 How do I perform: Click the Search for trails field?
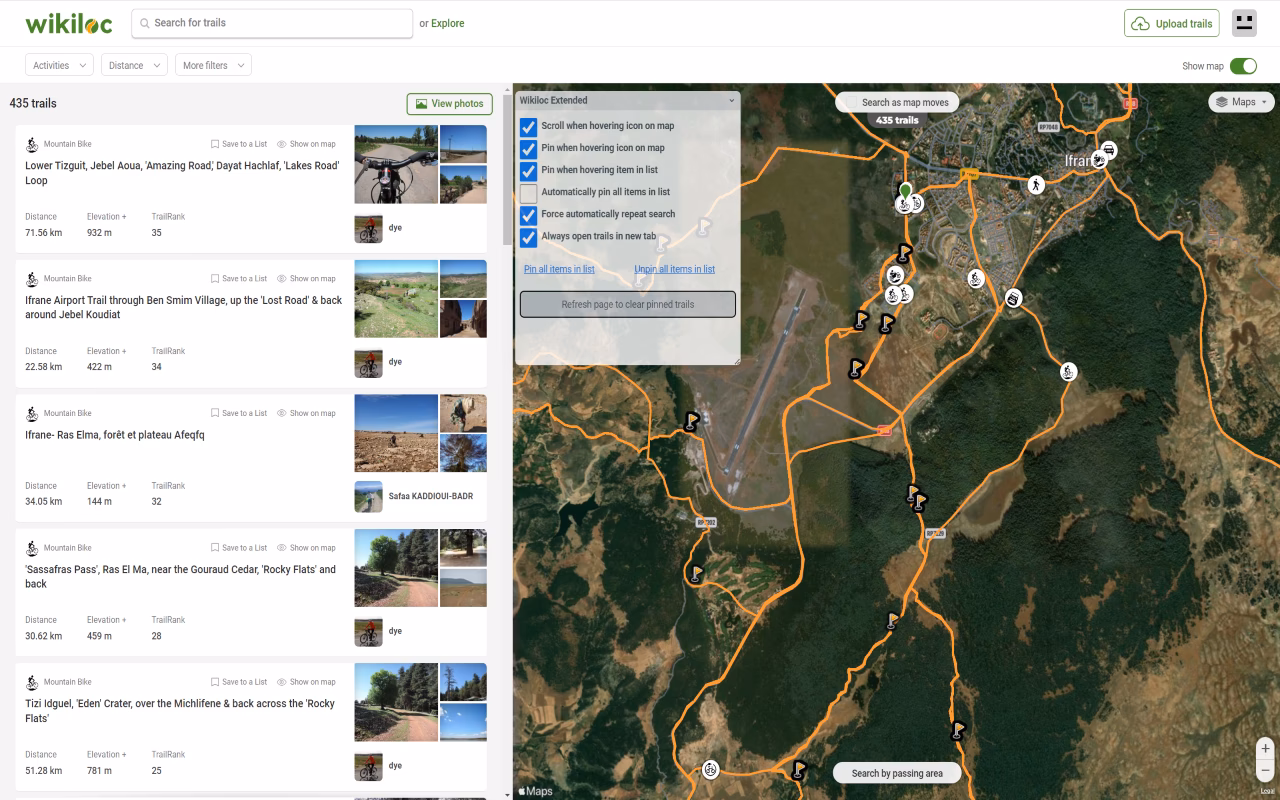[x=272, y=23]
